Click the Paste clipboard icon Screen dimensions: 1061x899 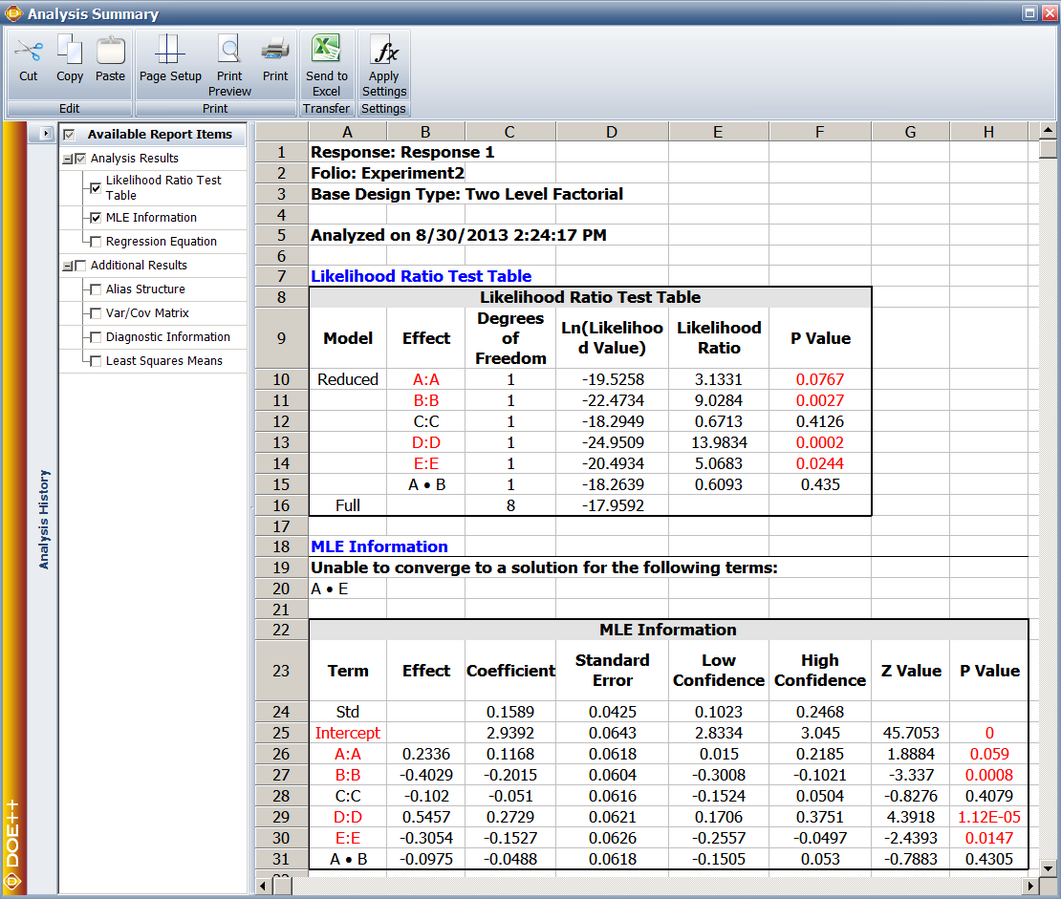[x=110, y=51]
